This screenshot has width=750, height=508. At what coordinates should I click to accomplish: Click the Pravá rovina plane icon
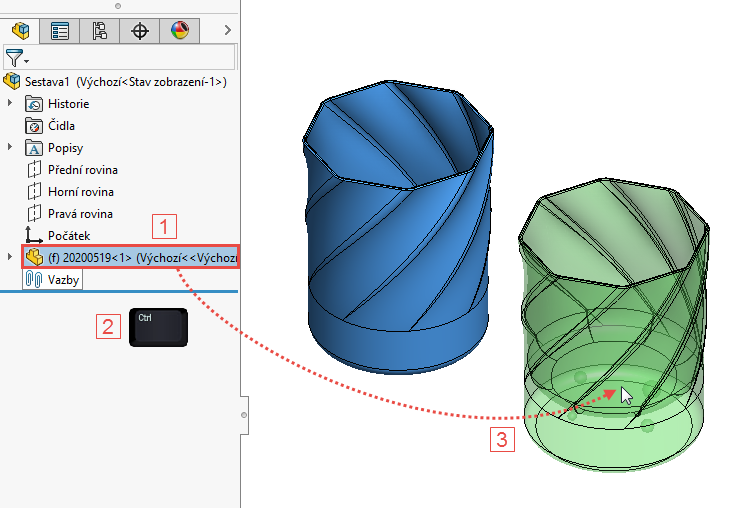[34, 213]
